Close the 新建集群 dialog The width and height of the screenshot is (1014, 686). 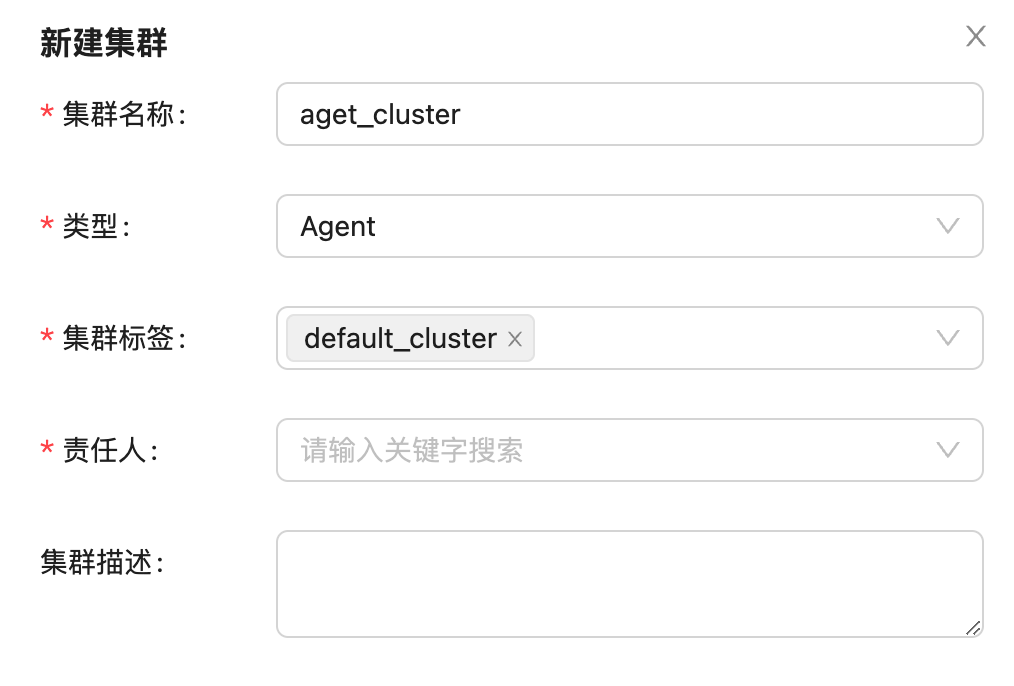(x=975, y=37)
